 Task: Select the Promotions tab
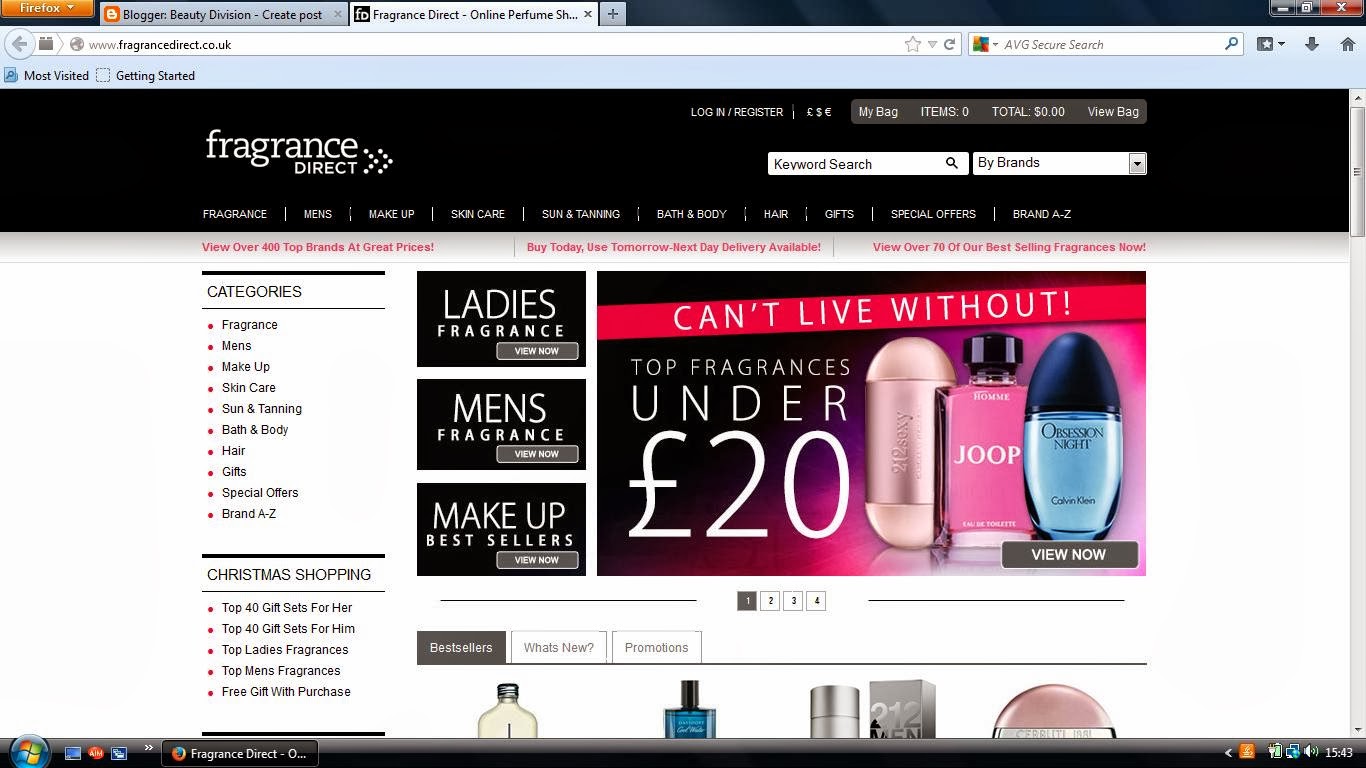pyautogui.click(x=656, y=647)
